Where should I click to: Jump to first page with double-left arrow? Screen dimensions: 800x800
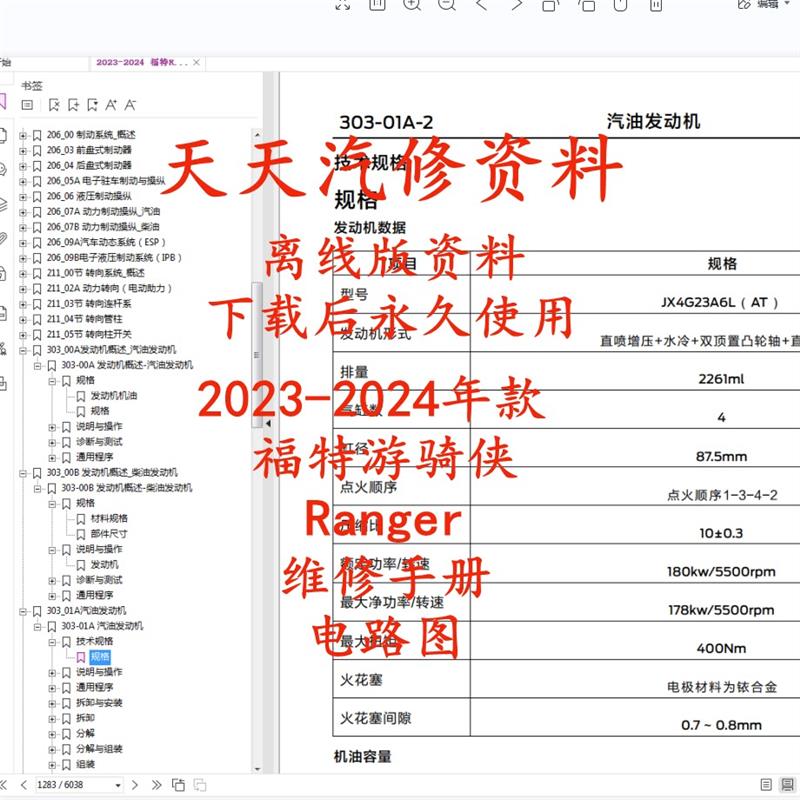point(4,785)
